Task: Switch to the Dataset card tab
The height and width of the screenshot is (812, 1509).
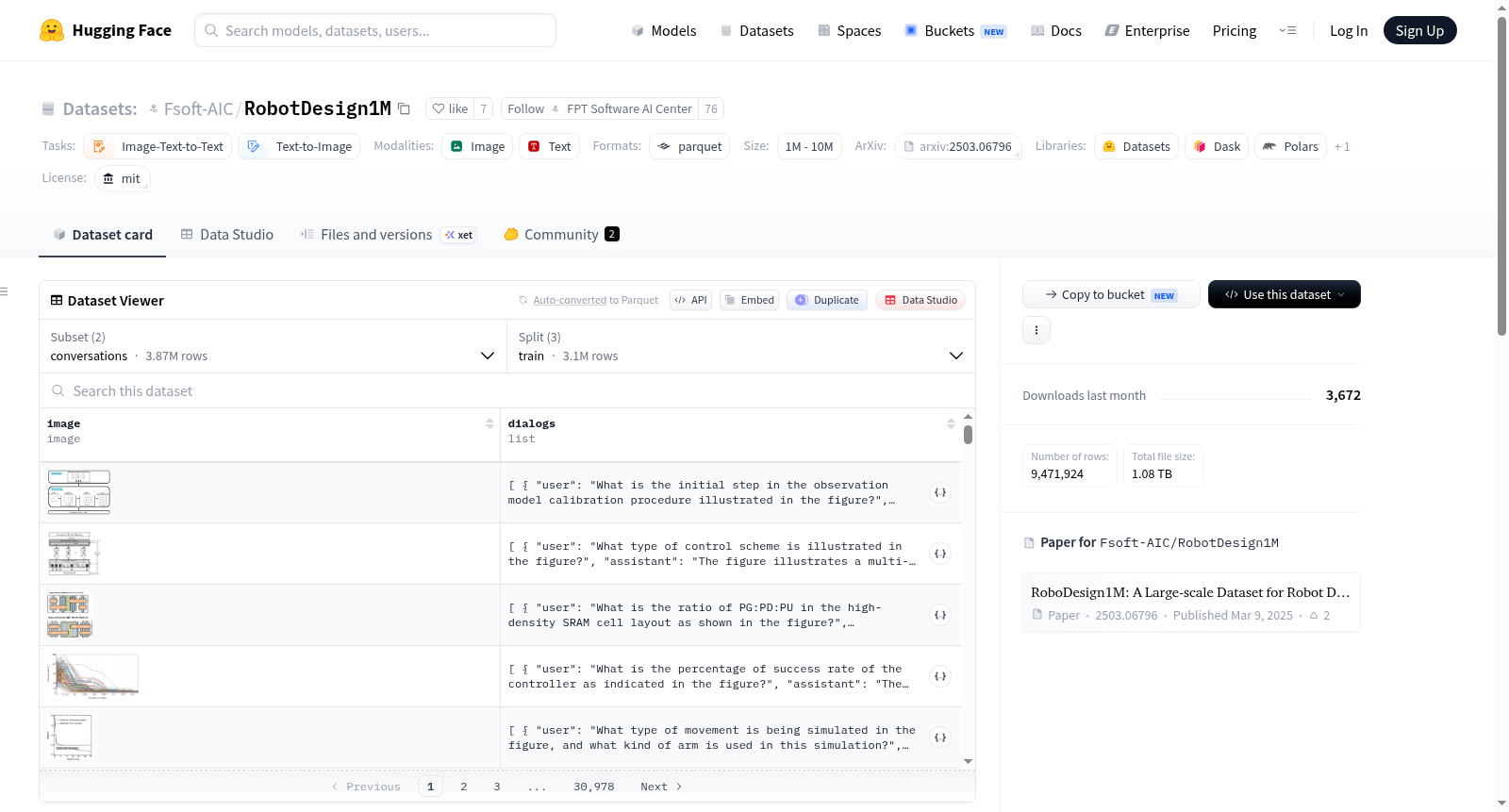Action: (x=103, y=235)
